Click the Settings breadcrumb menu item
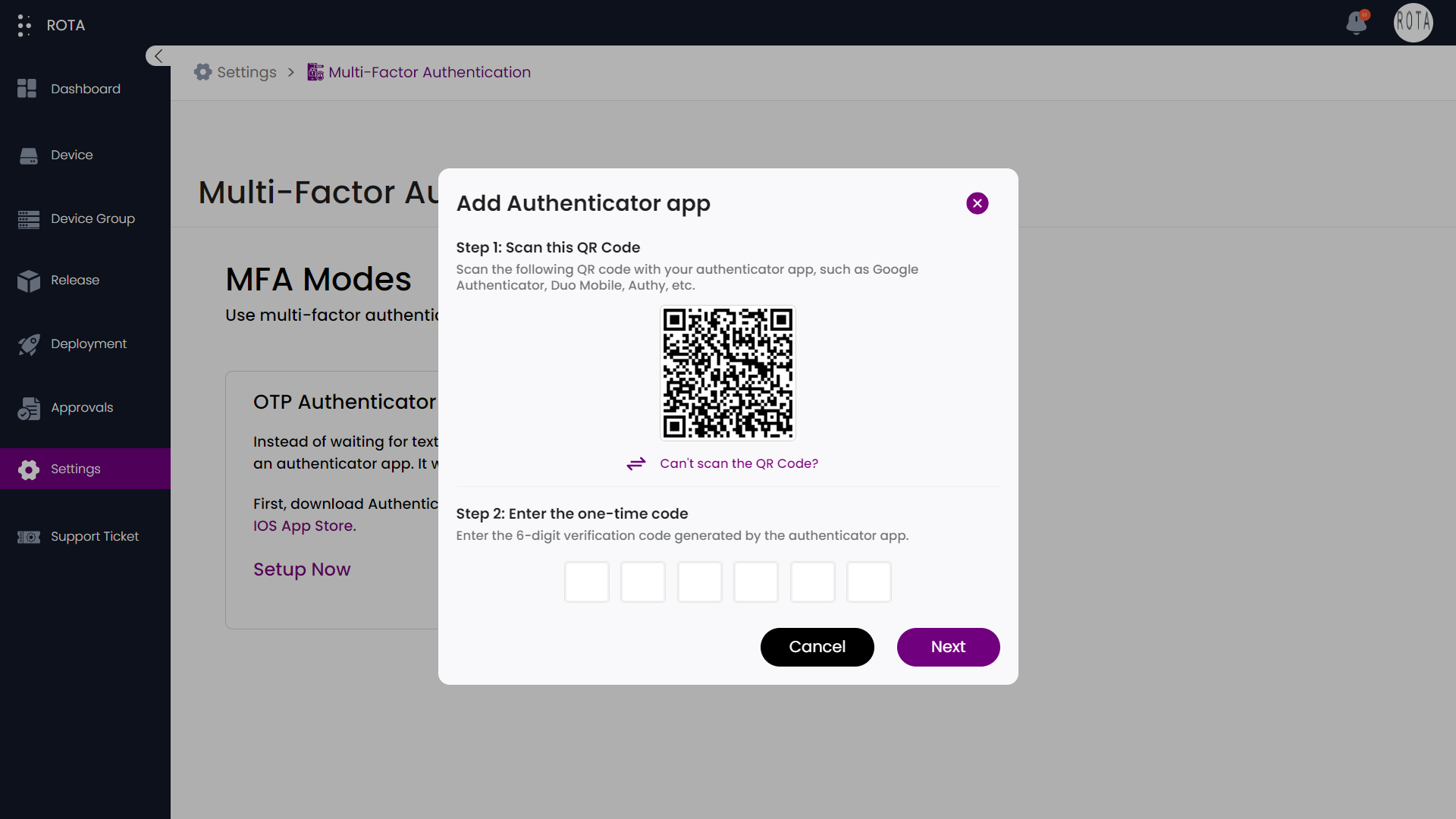 (246, 72)
